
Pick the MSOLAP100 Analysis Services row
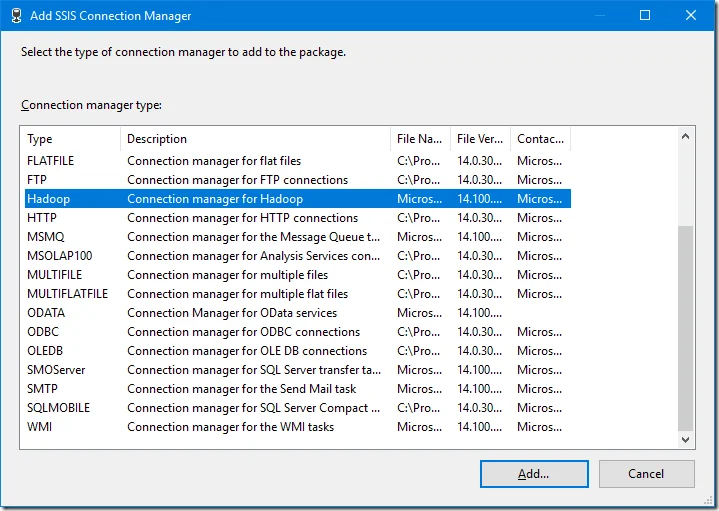point(60,256)
